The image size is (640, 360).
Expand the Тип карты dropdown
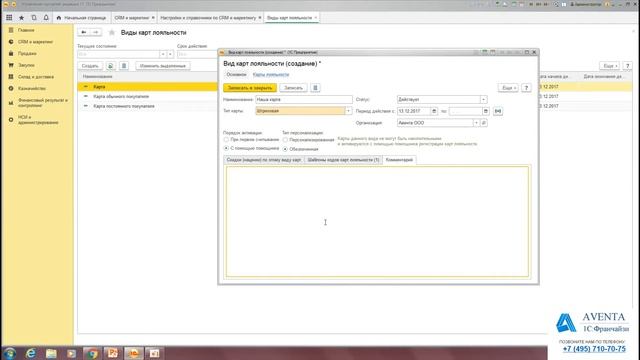[348, 111]
